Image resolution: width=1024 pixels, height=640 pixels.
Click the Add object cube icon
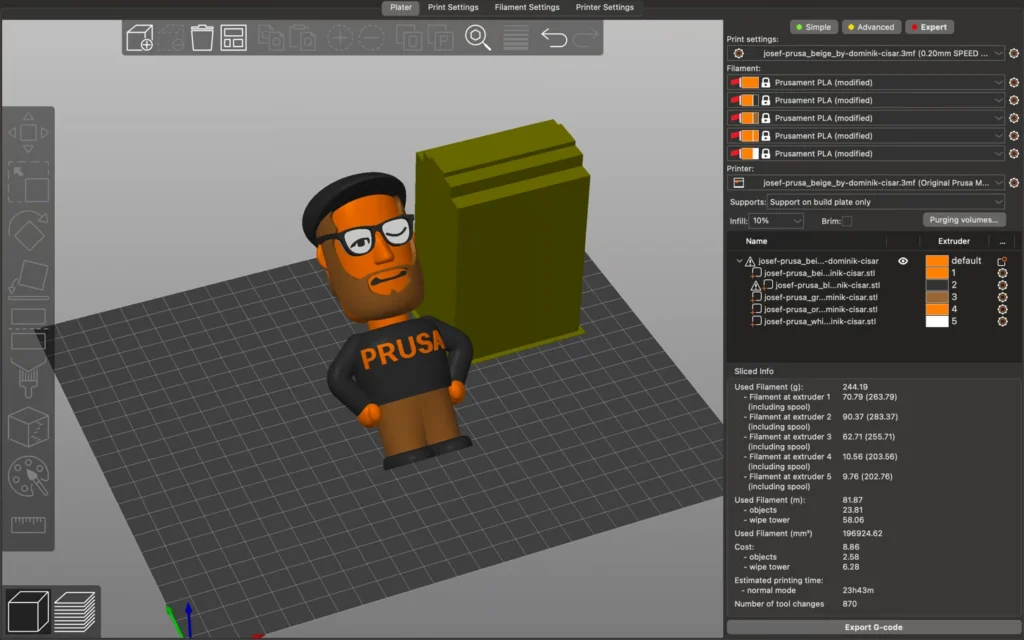pos(140,38)
